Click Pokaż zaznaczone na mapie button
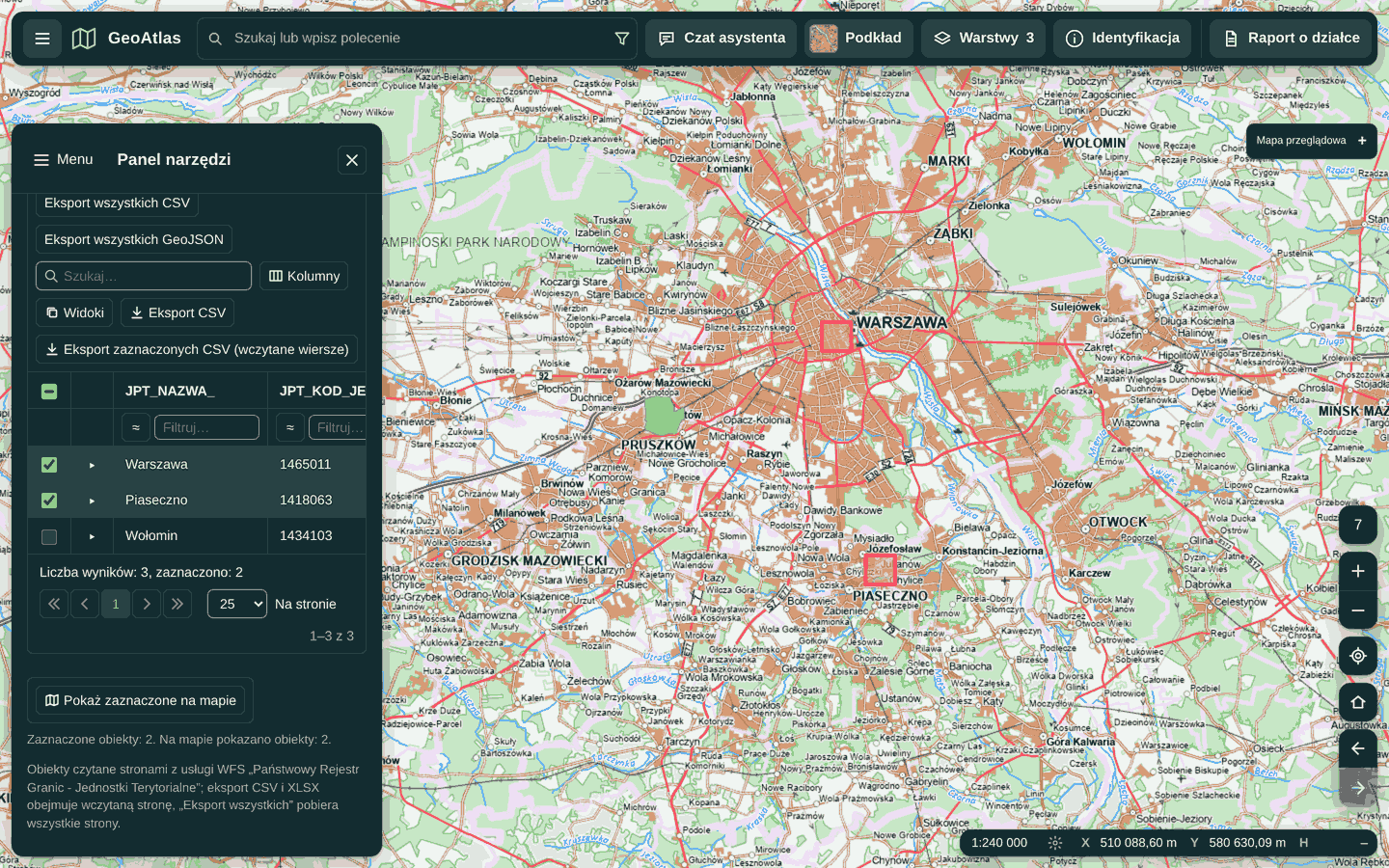Screen dimensions: 1389x868 (x=140, y=700)
